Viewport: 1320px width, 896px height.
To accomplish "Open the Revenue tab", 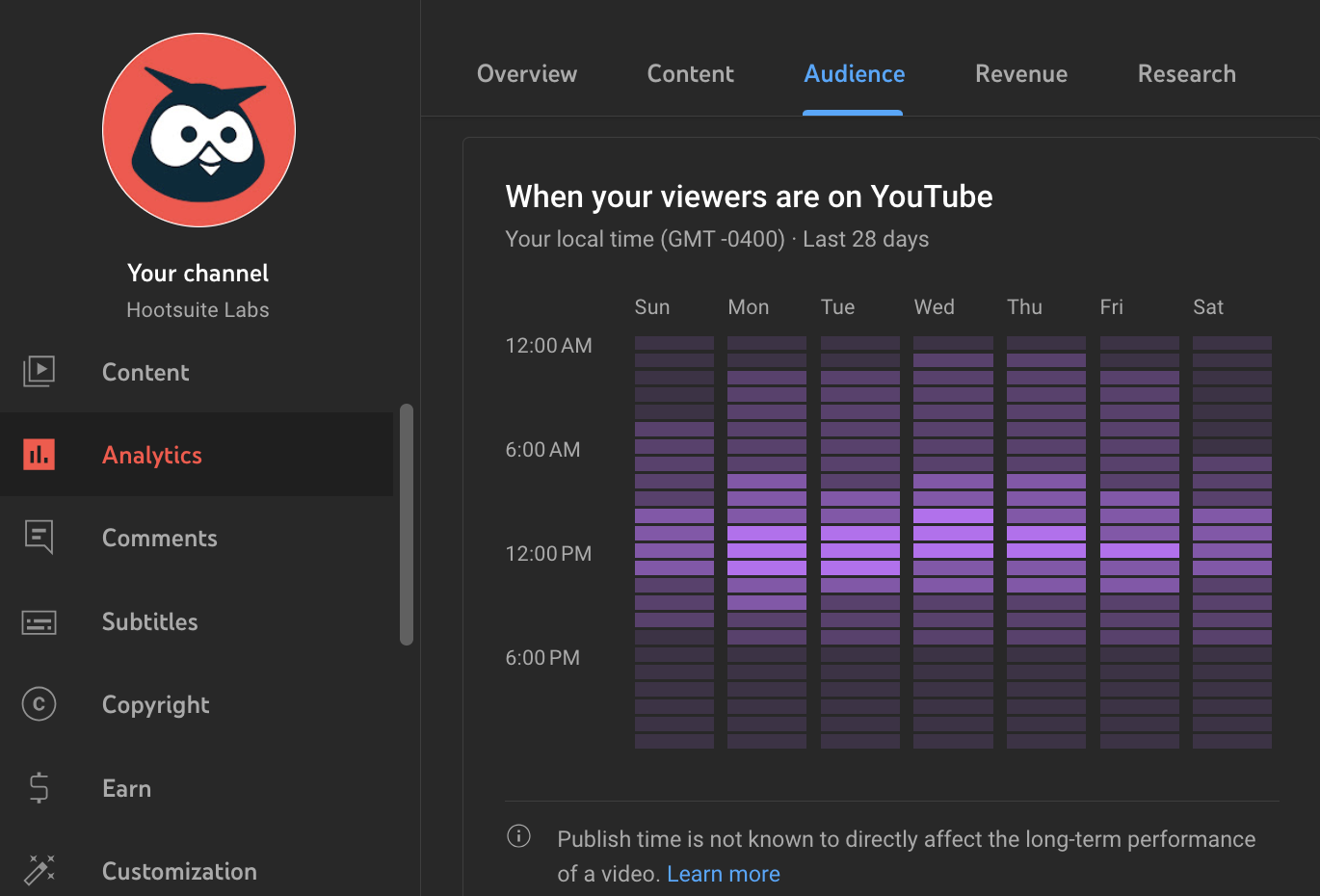I will coord(1021,73).
